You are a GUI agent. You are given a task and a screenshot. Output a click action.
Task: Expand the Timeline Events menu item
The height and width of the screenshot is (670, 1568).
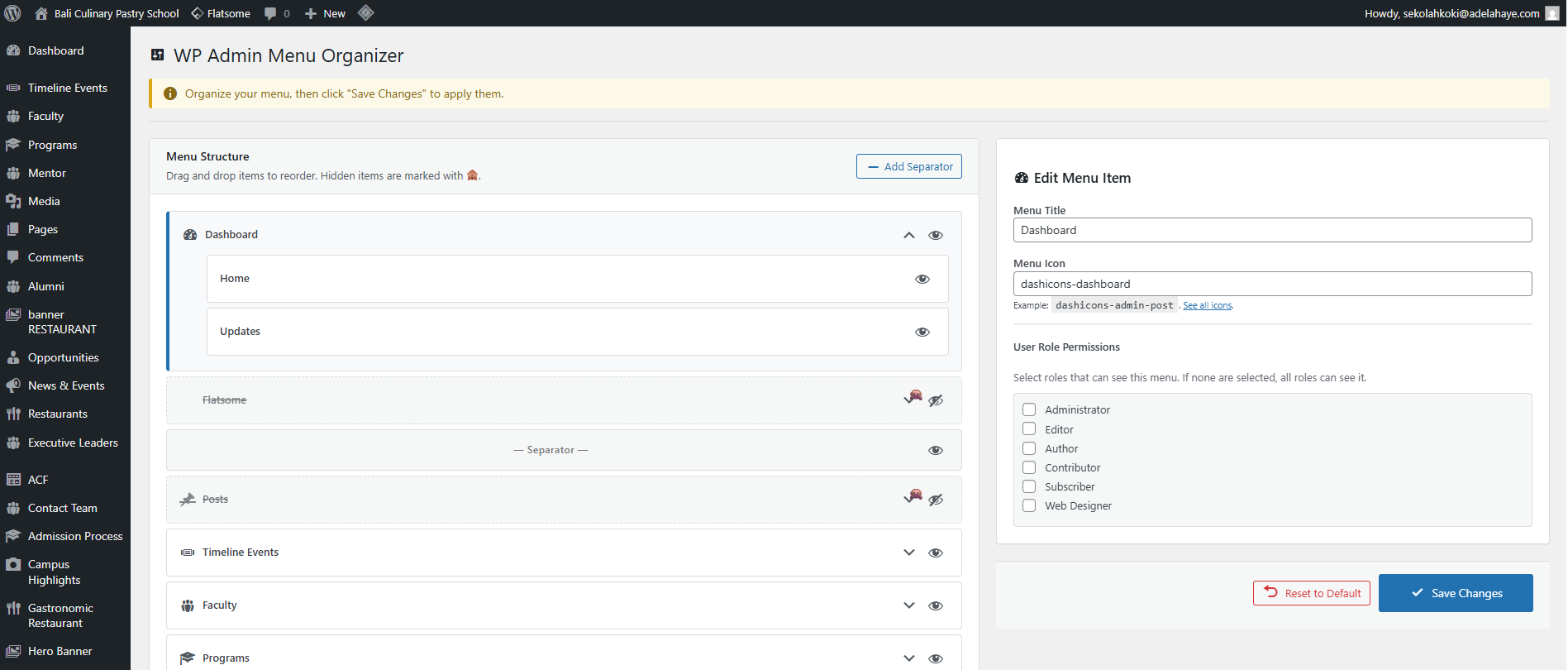click(x=909, y=553)
